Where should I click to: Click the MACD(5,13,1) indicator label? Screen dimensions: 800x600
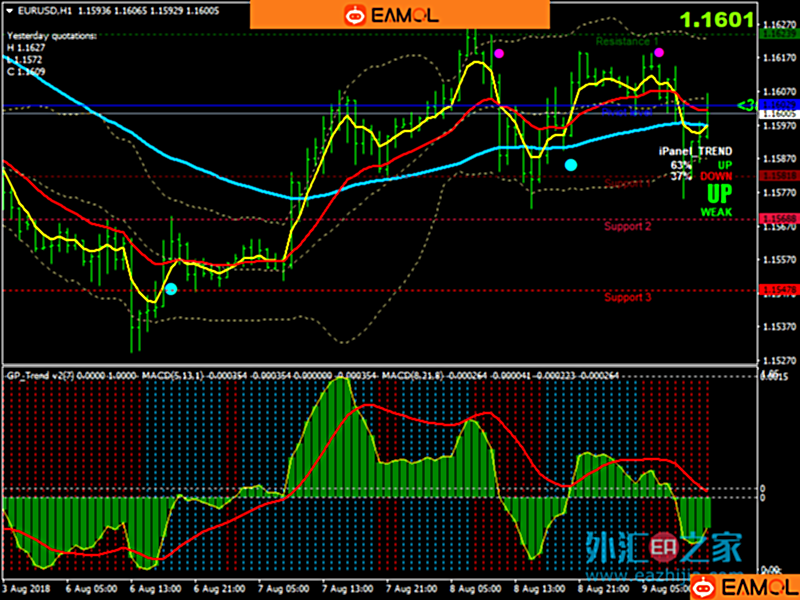pos(173,376)
